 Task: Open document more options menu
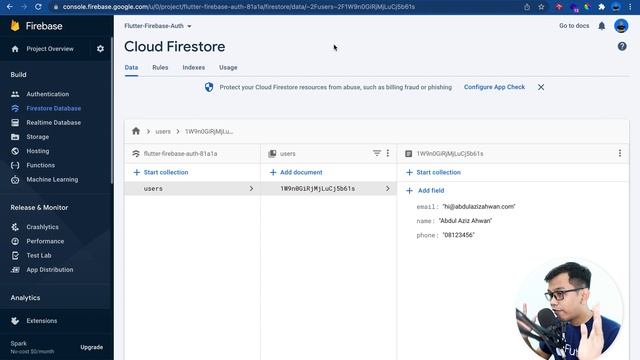(x=620, y=153)
